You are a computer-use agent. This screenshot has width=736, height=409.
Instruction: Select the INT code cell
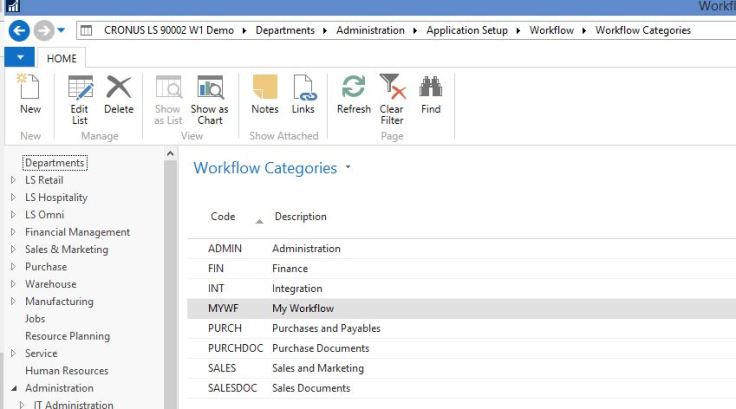[216, 288]
